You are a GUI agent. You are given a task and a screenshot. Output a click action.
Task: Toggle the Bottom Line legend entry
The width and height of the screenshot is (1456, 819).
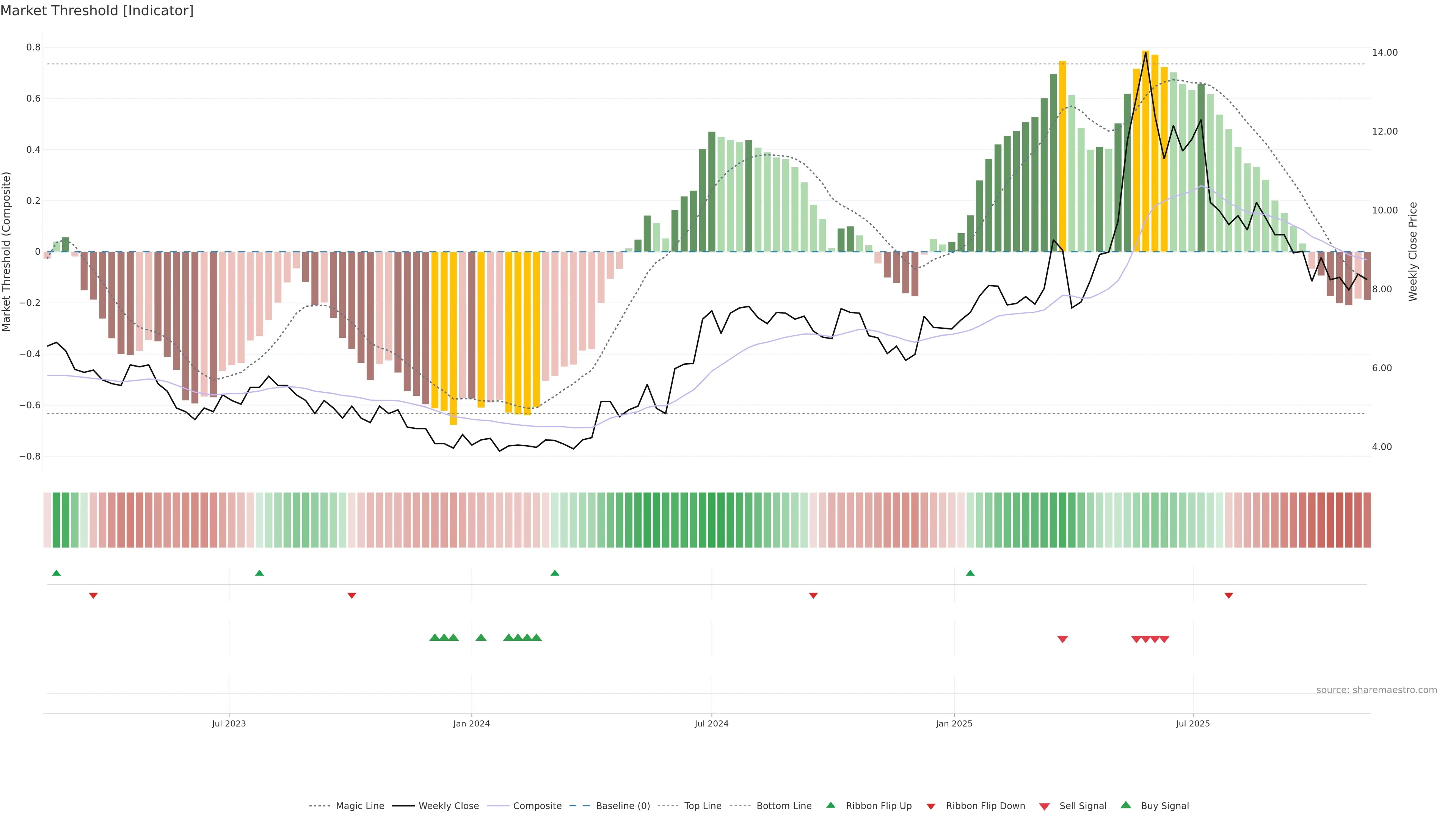click(783, 806)
